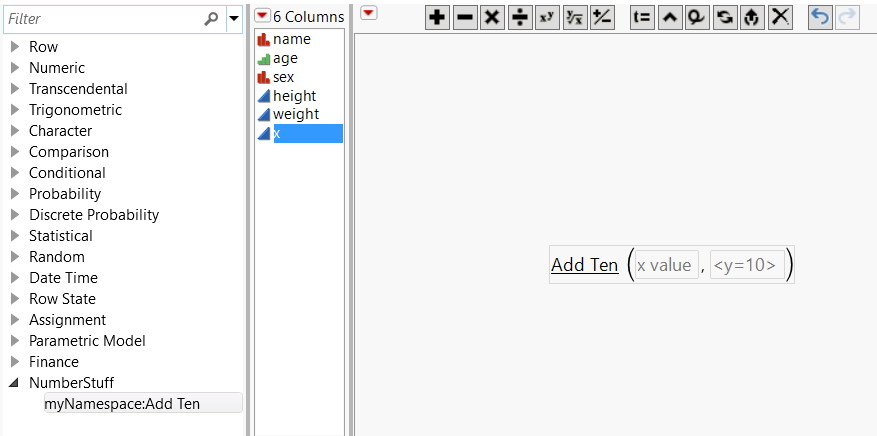
Task: Expand the Numeric function group
Action: point(15,68)
